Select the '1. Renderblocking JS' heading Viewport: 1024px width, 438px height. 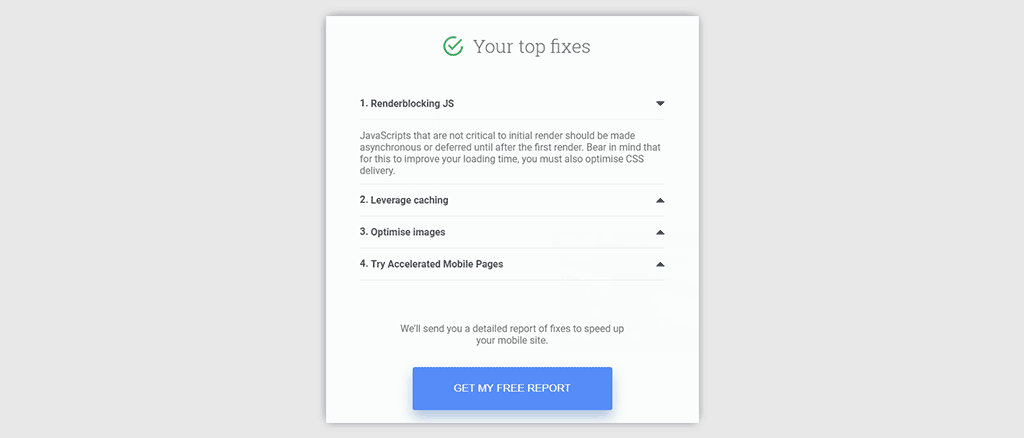407,103
